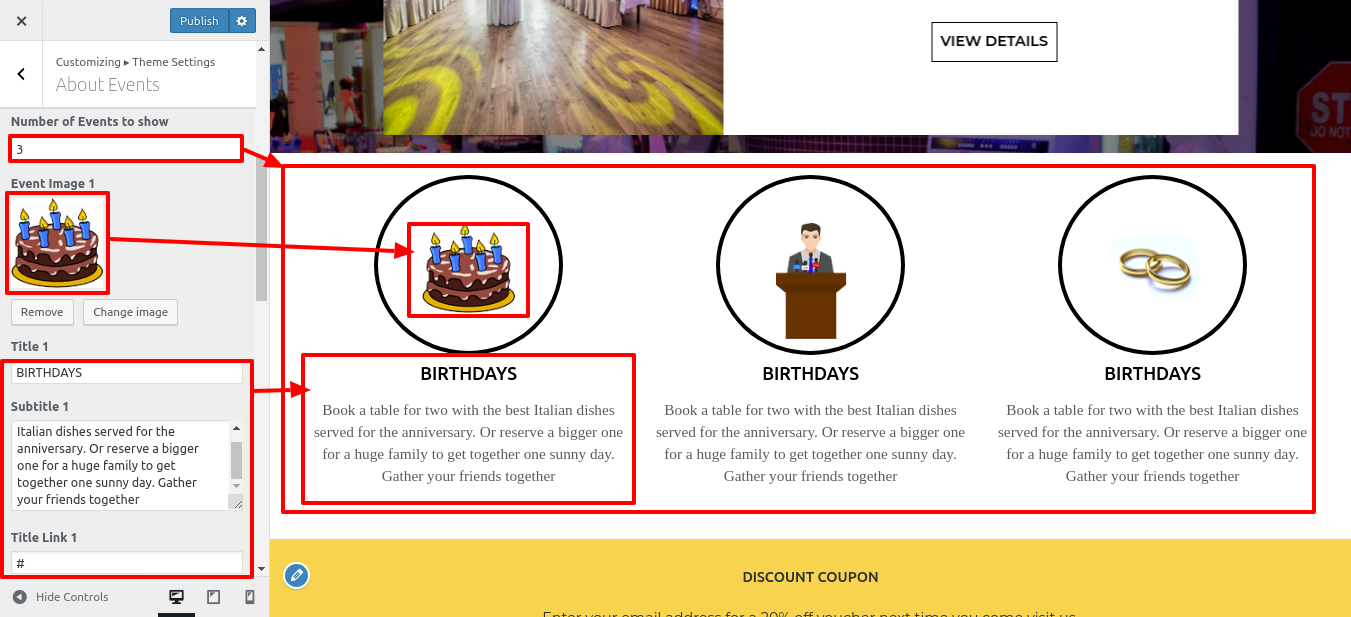Go back using the left chevron arrow
The image size is (1351, 617).
point(21,74)
